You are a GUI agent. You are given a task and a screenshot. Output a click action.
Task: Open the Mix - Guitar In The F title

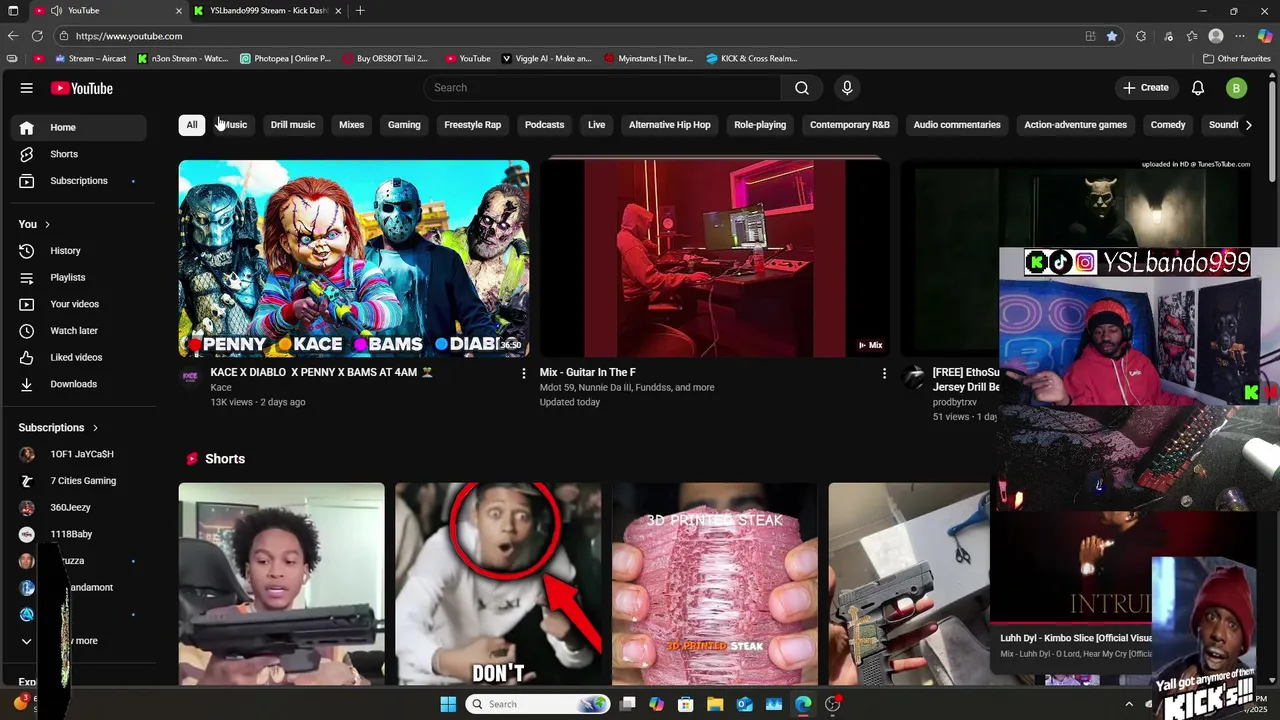click(x=588, y=372)
